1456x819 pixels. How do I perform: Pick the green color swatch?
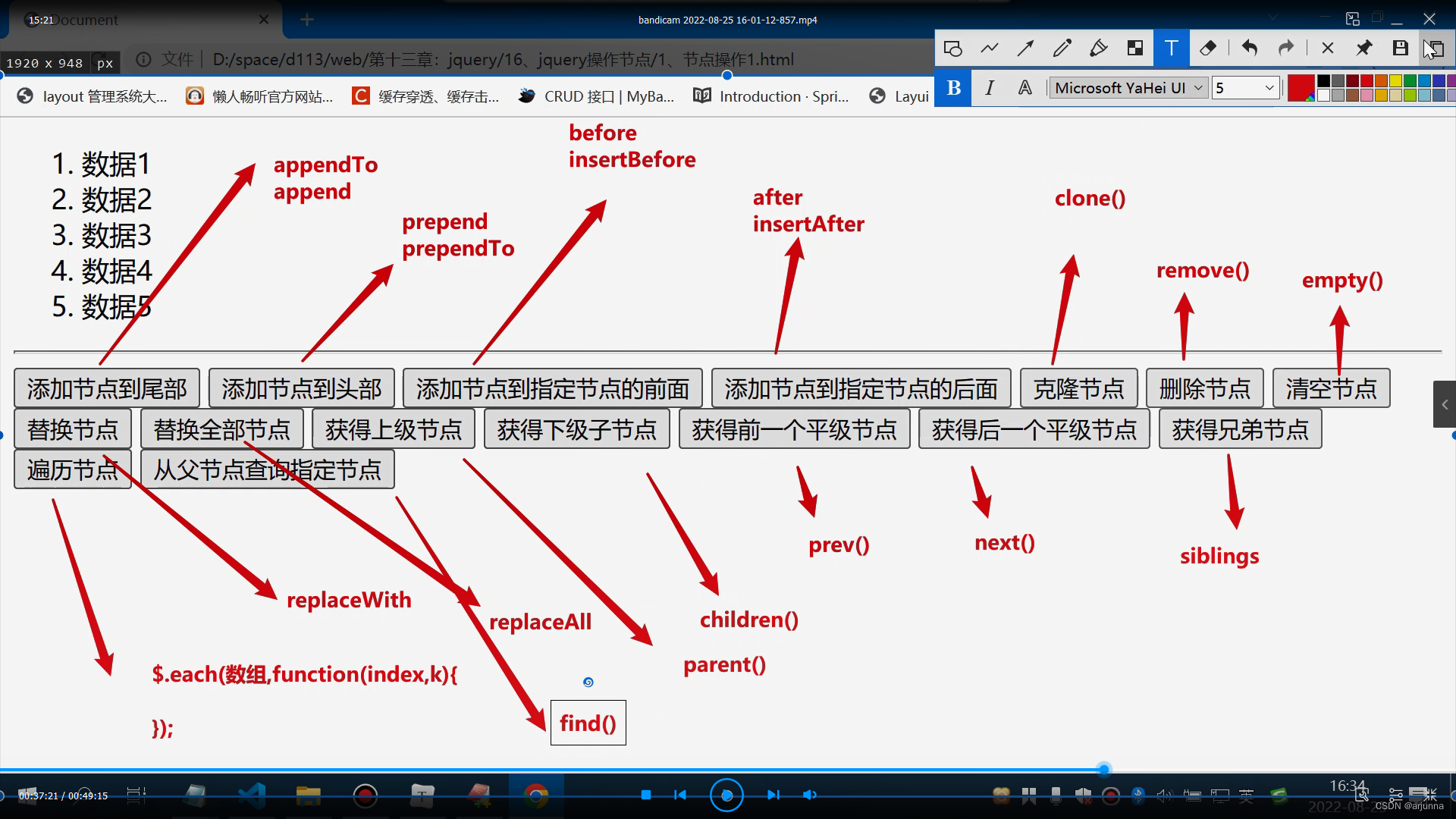coord(1409,81)
